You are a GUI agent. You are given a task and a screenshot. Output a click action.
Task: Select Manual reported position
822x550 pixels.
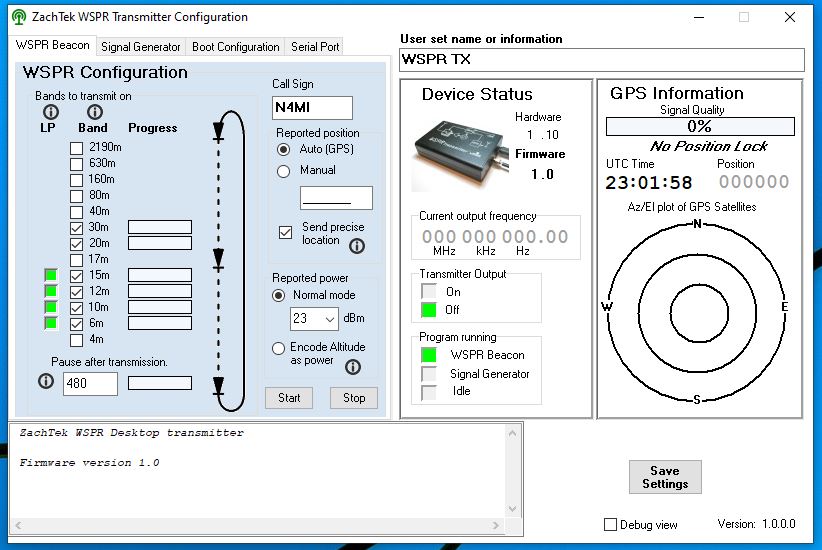click(284, 171)
